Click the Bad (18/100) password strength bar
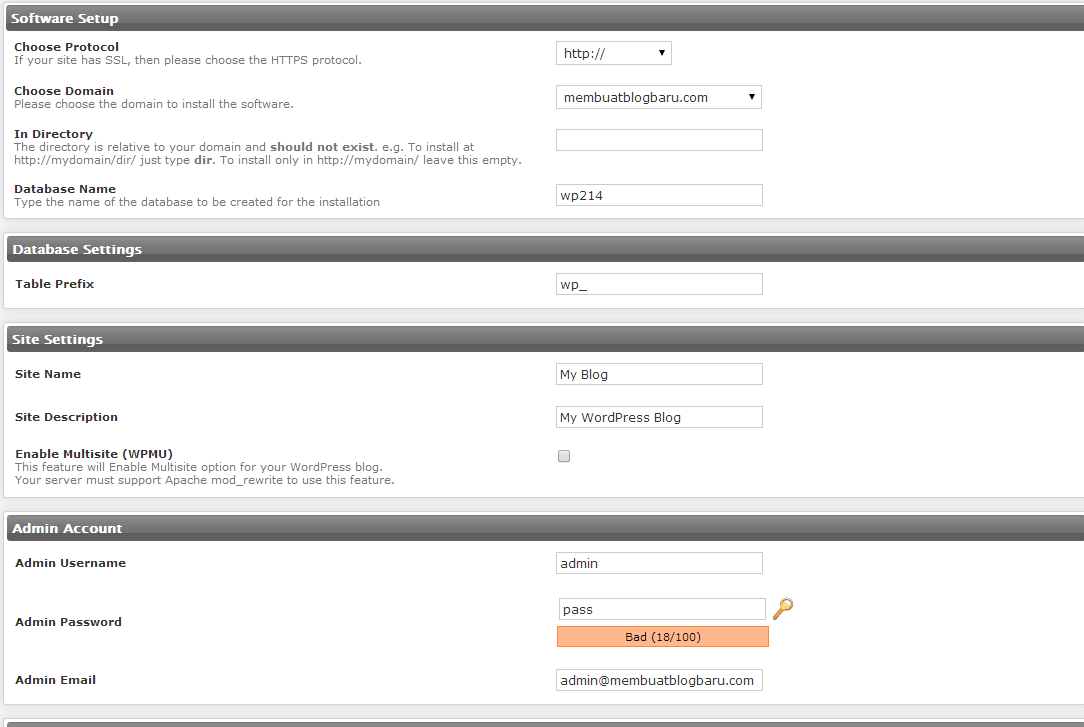The image size is (1084, 727). pyautogui.click(x=662, y=637)
